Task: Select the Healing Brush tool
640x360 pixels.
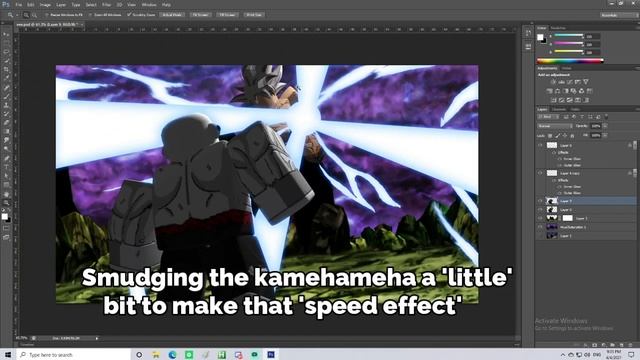Action: point(7,87)
